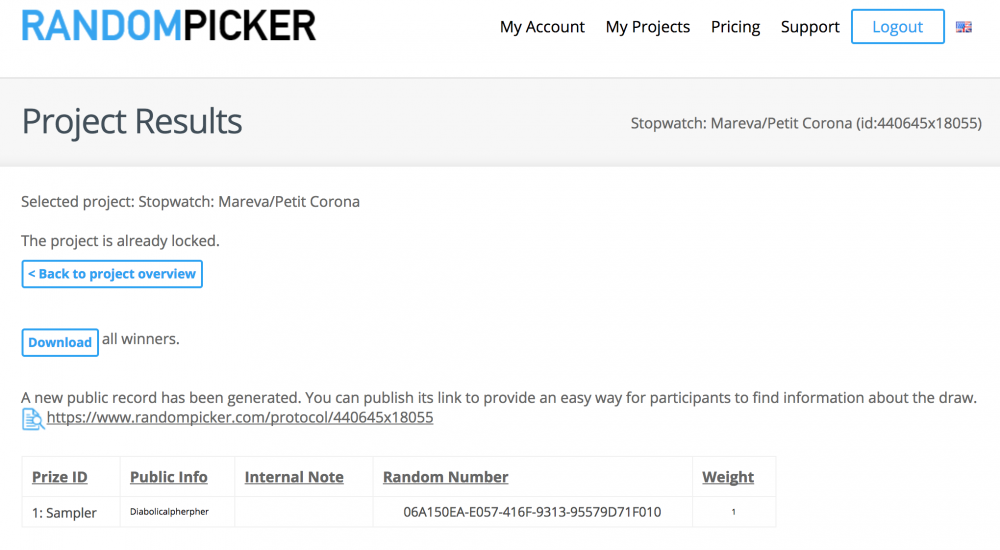Viewport: 1000px width, 550px height.
Task: Click the protocol document icon
Action: (33, 419)
